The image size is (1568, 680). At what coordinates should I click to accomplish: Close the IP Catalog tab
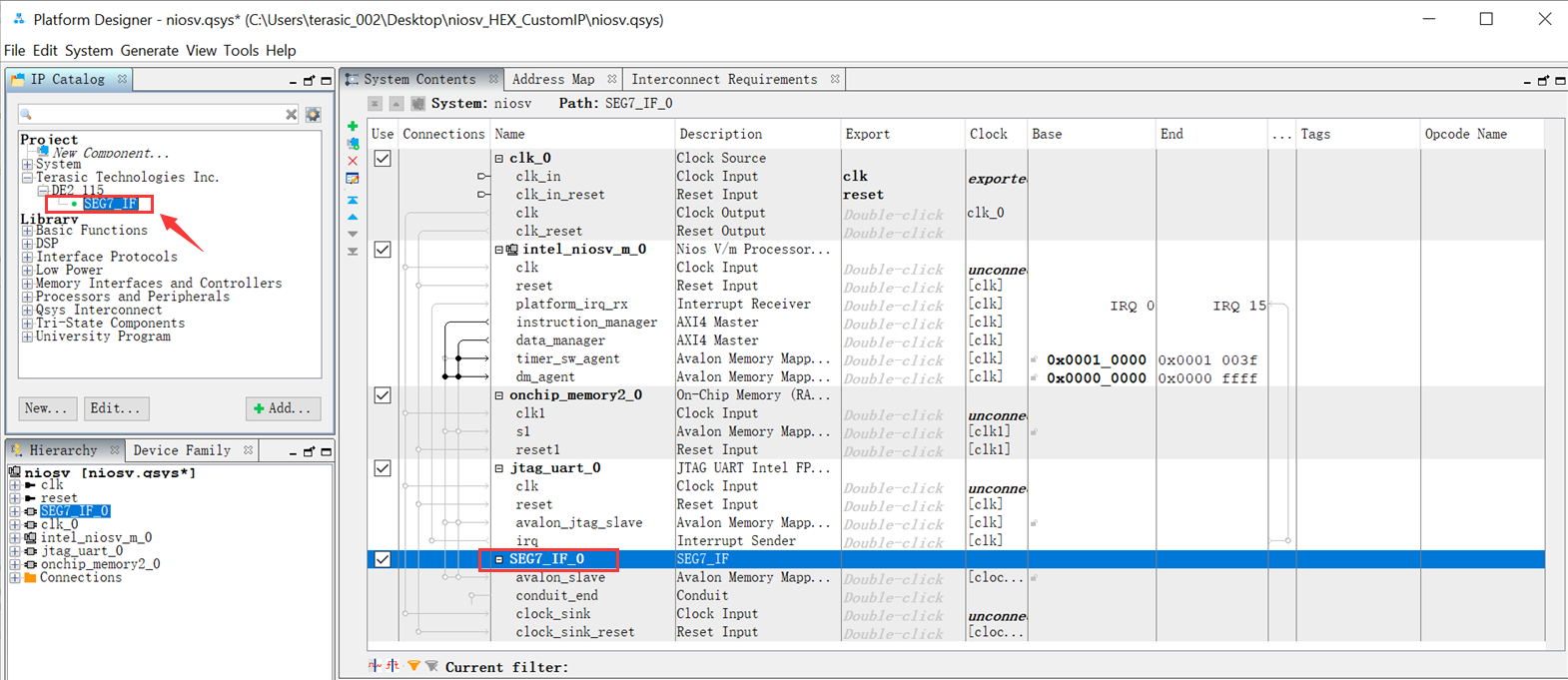point(122,79)
